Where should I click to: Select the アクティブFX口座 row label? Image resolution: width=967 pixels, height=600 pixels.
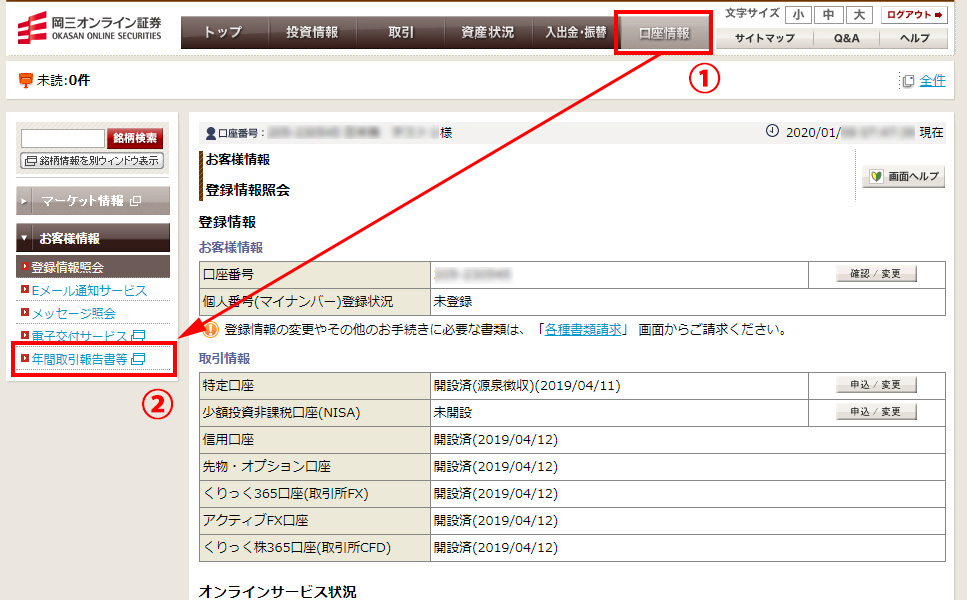point(315,520)
